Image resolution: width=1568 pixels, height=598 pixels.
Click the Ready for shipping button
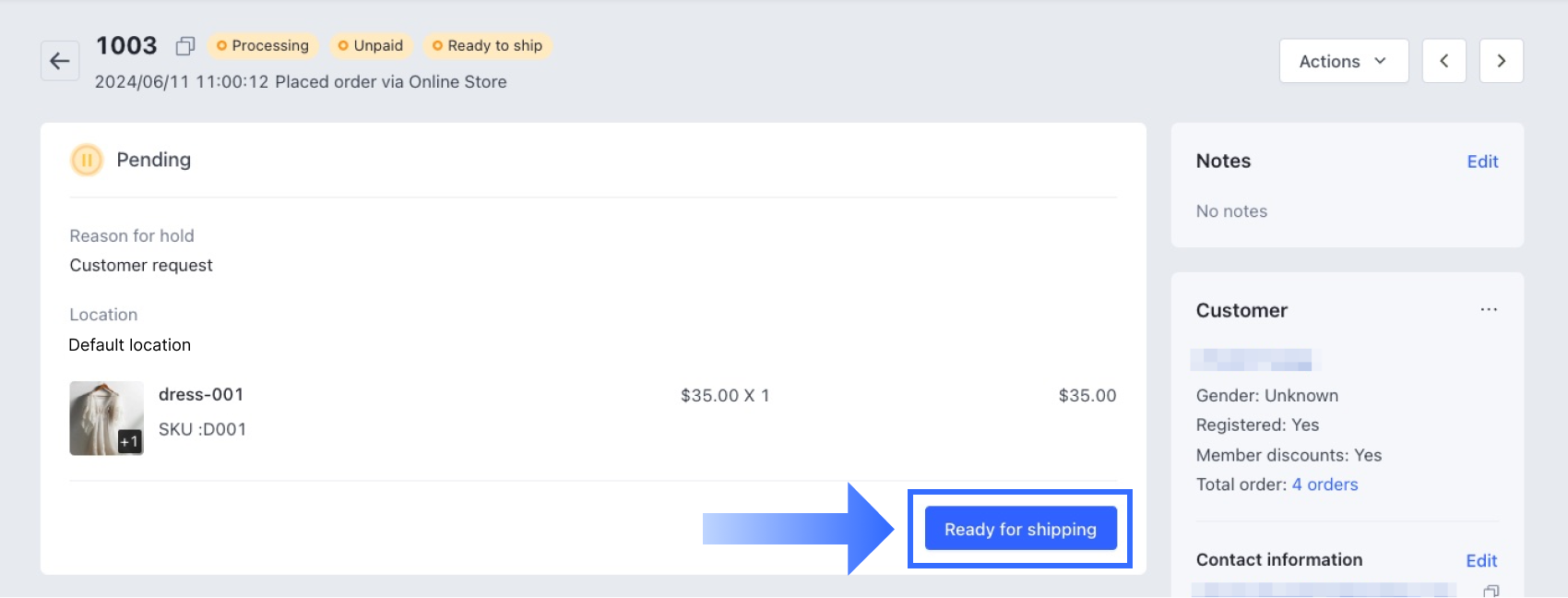(1020, 529)
